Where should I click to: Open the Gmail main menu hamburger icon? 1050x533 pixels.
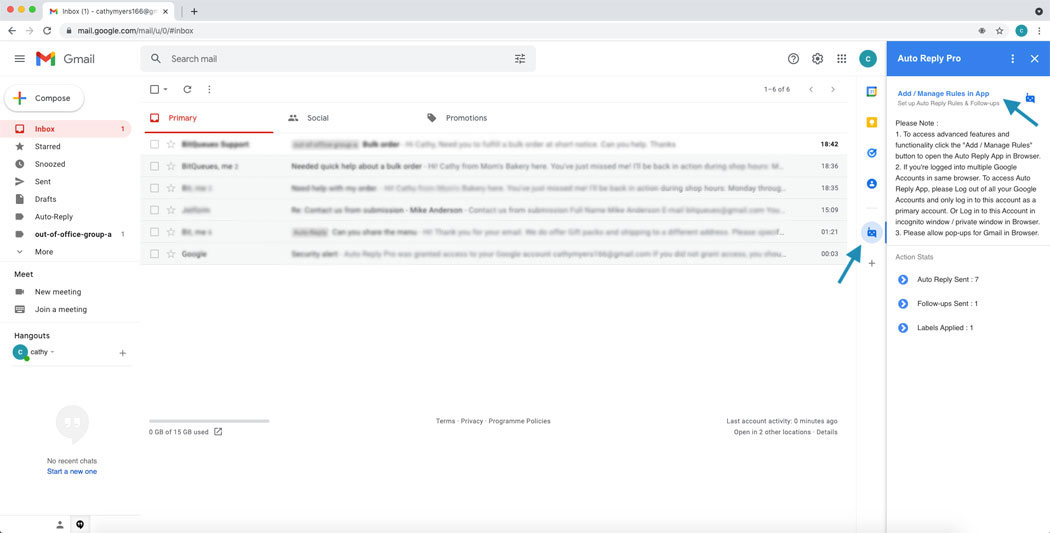coord(19,59)
